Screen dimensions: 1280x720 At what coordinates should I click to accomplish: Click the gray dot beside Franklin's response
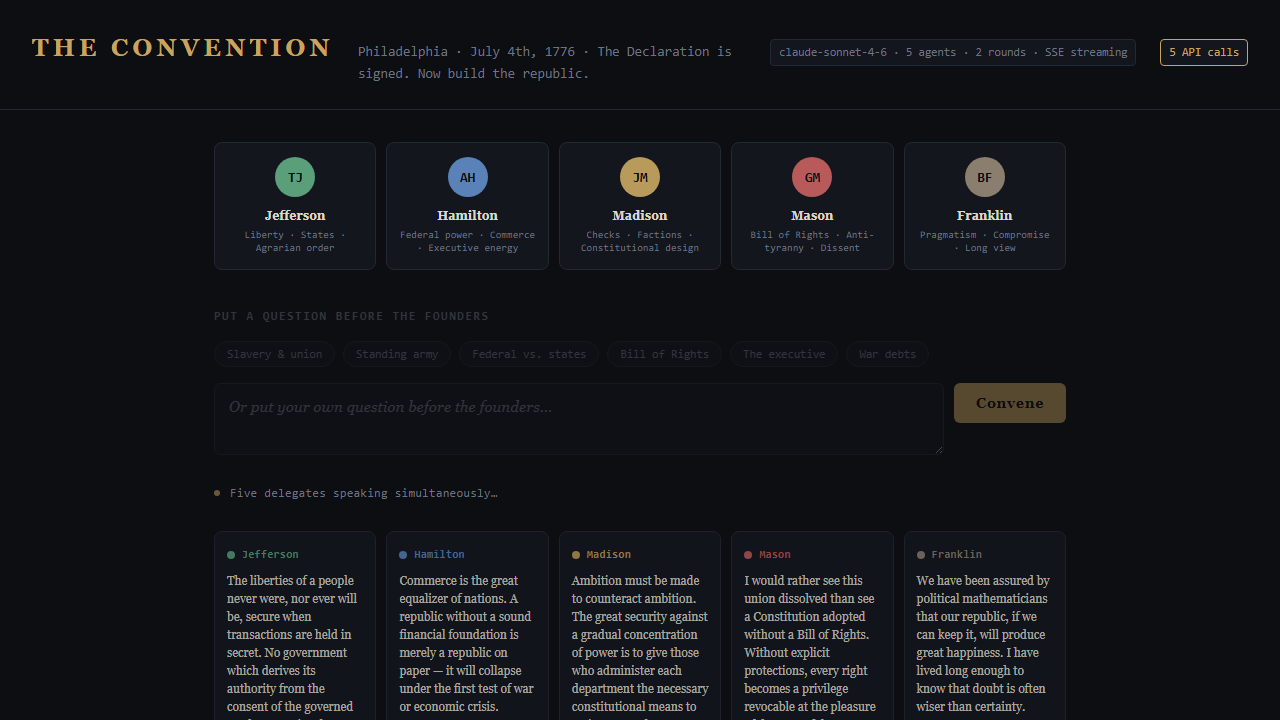921,555
